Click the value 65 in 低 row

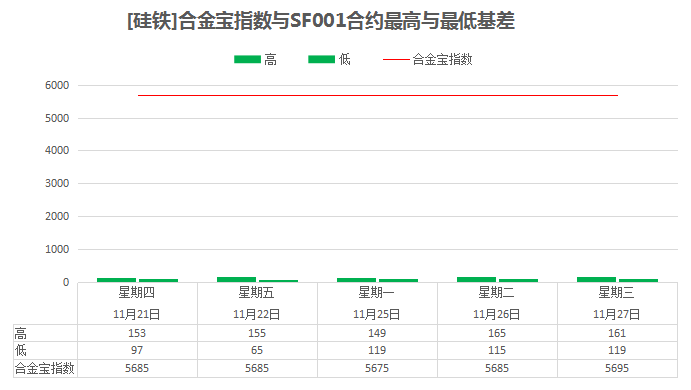point(257,350)
